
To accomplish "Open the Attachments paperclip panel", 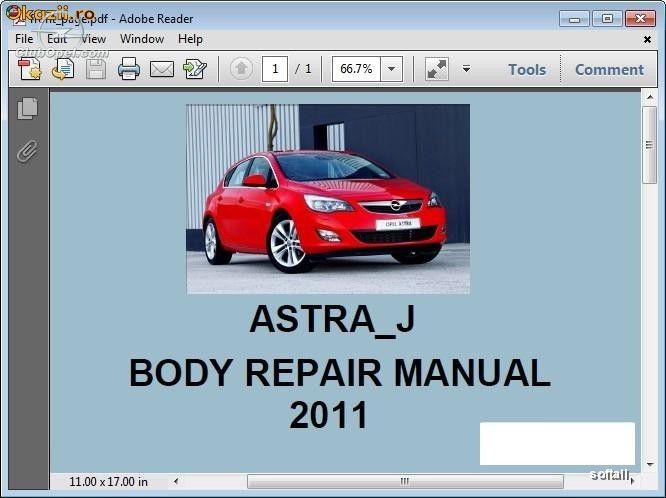I will pyautogui.click(x=28, y=150).
